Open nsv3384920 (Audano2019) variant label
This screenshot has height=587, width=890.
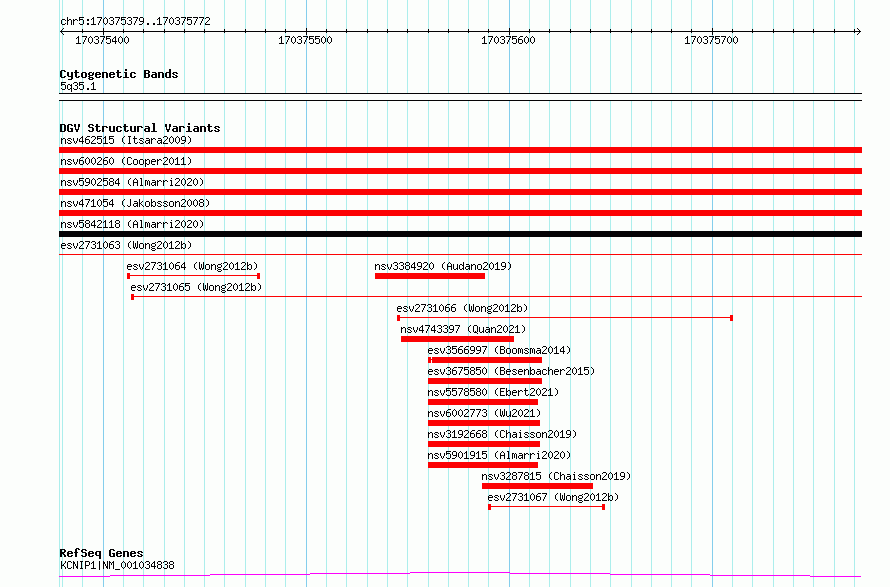443,266
